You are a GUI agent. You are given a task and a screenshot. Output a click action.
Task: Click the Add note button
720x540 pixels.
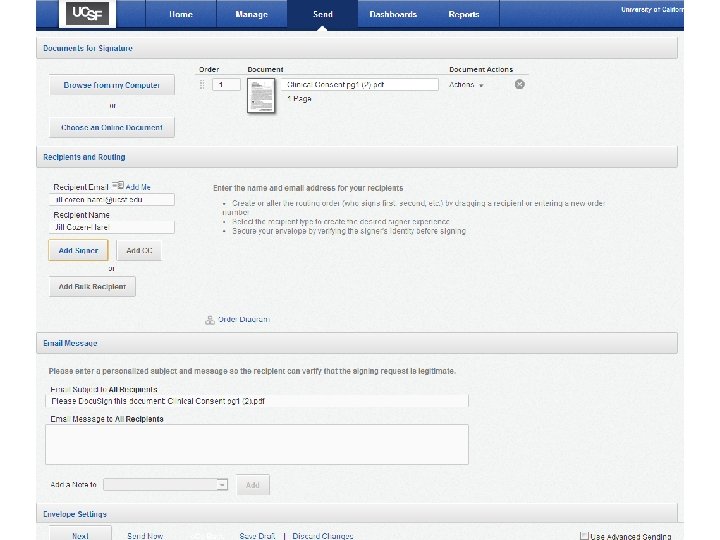(x=253, y=485)
